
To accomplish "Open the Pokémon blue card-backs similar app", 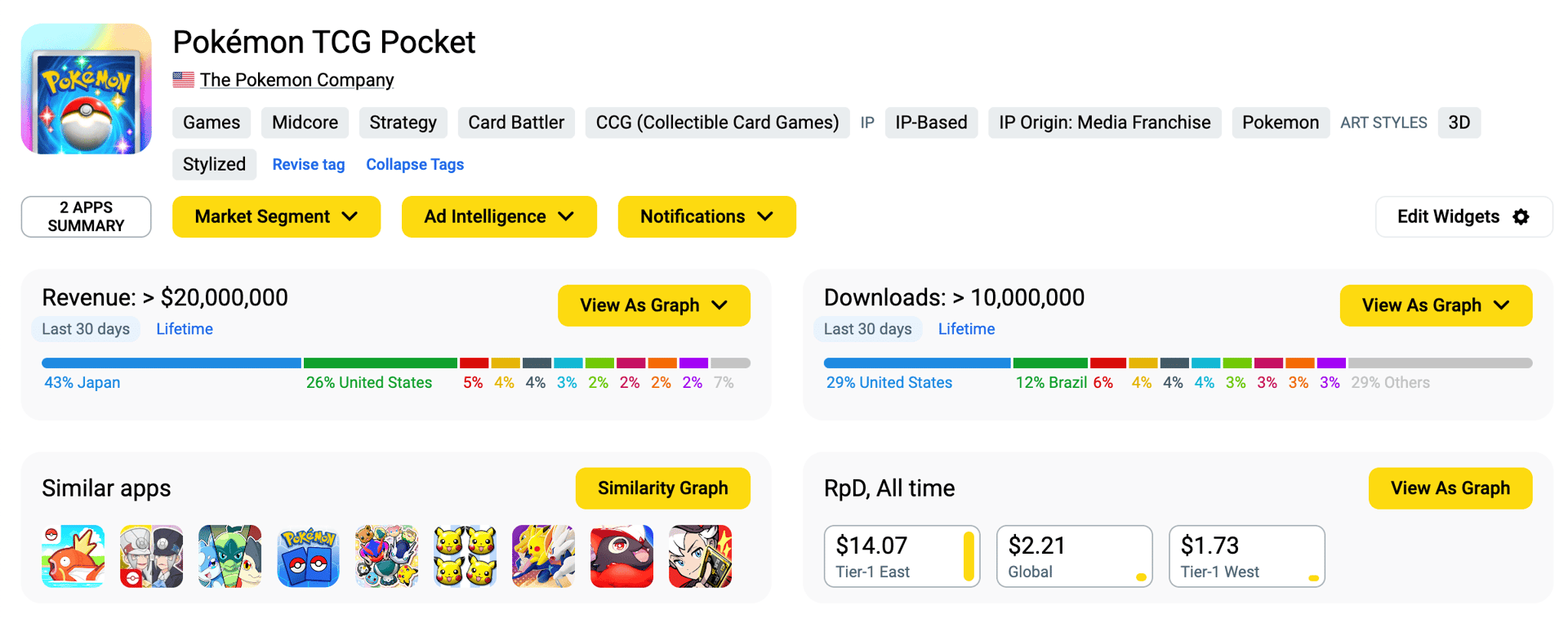I will point(309,556).
